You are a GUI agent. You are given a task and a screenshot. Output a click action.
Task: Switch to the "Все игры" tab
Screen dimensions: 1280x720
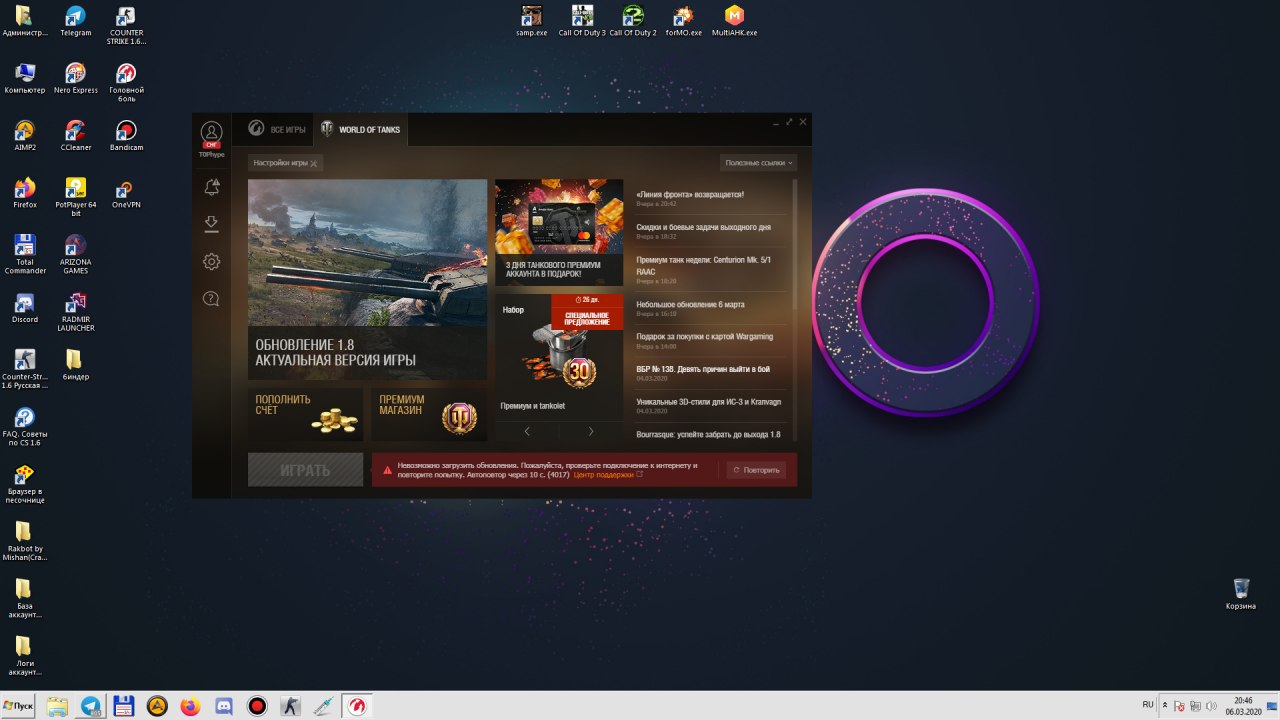276,129
